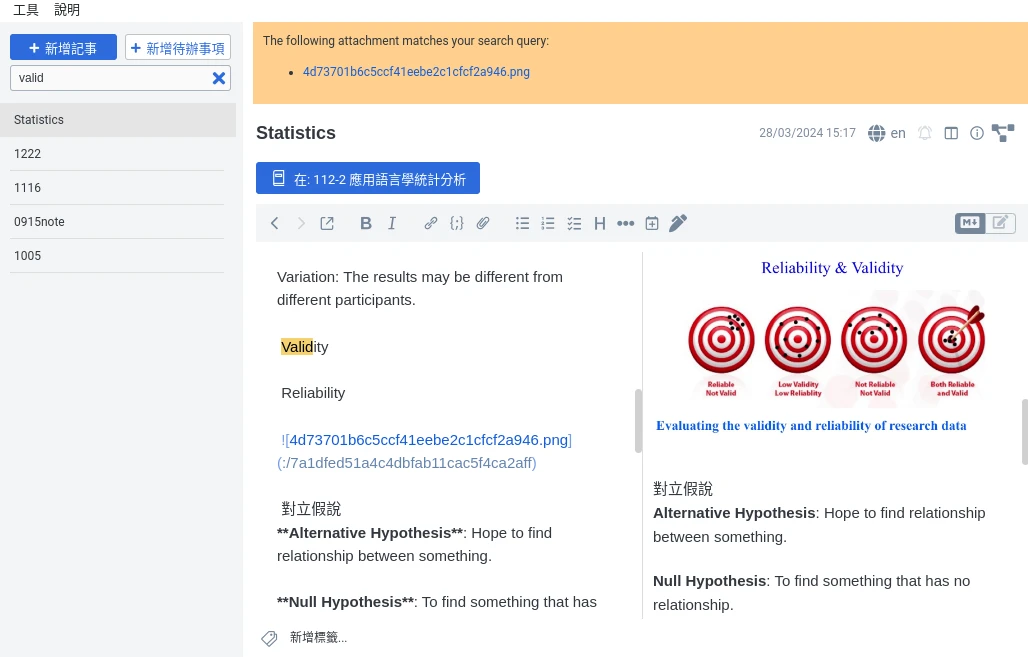Set alarm with bell icon
1028x657 pixels.
[925, 133]
